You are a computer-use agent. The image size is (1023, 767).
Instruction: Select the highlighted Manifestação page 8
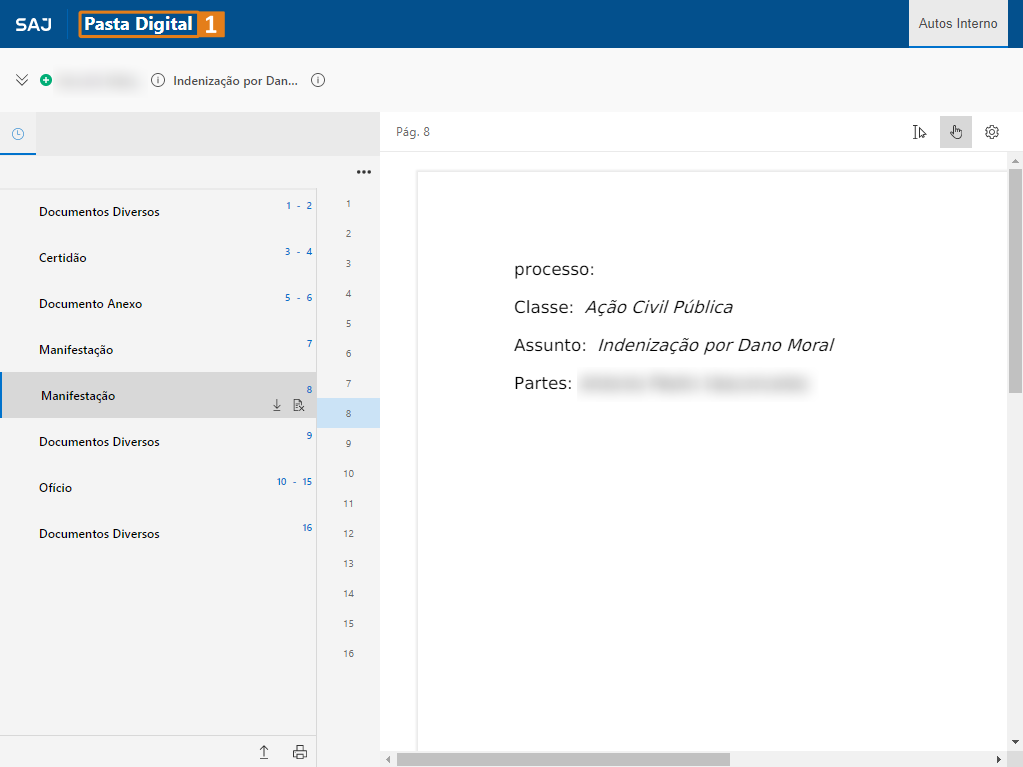[158, 395]
